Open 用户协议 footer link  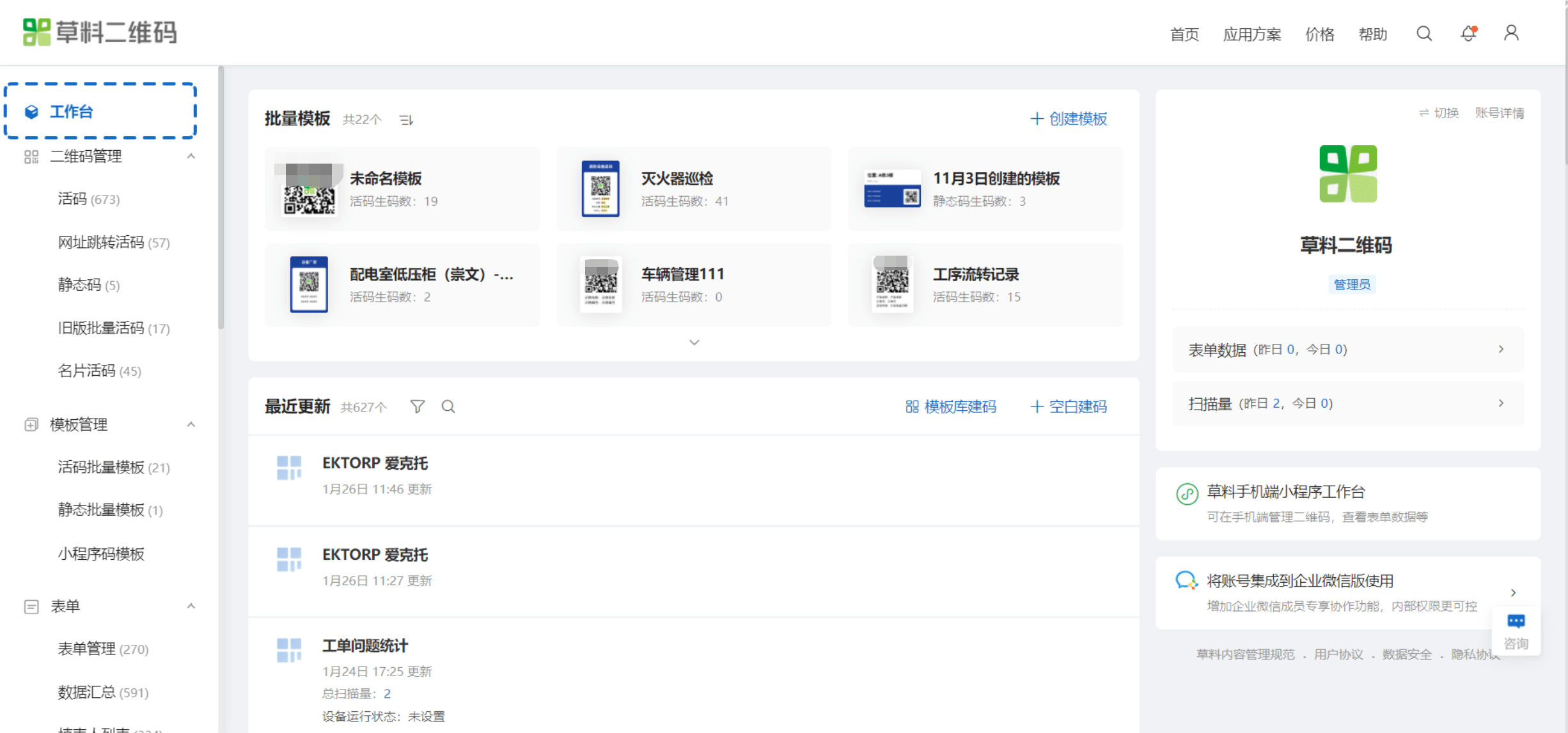(x=1338, y=654)
